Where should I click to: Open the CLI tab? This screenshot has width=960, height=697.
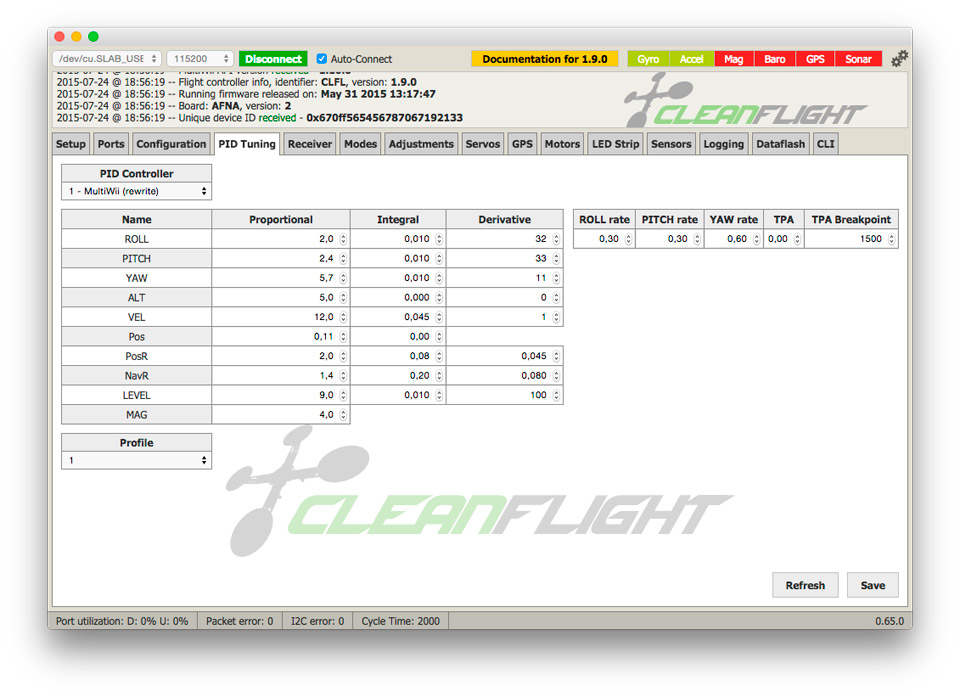(x=825, y=144)
